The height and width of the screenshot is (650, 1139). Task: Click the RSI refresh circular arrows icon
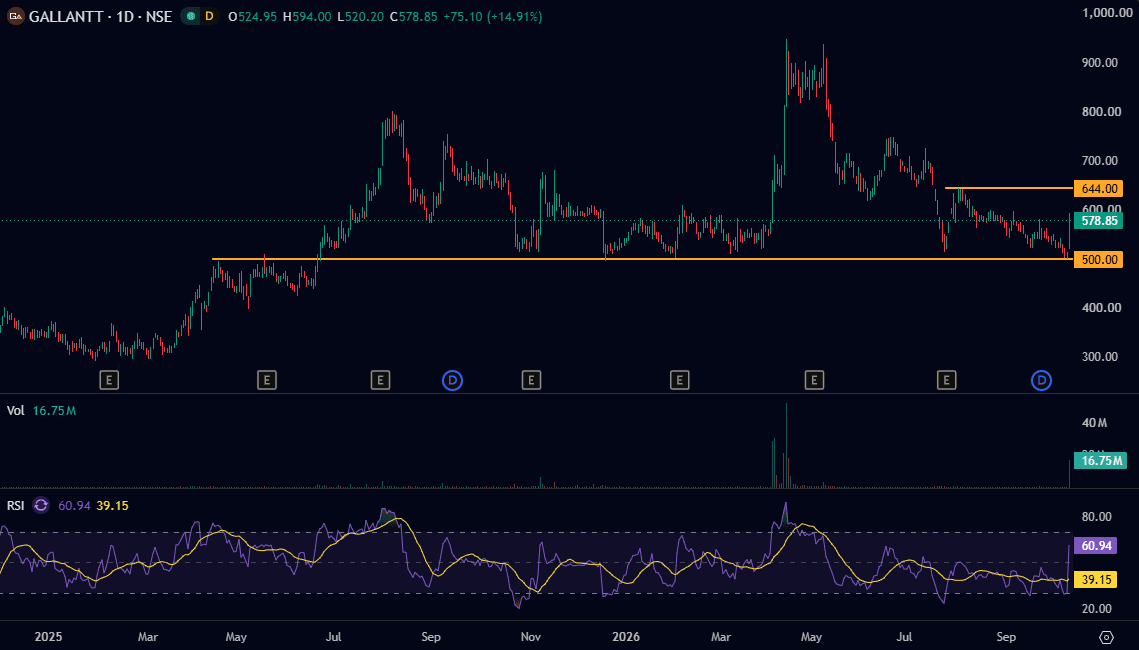coord(41,505)
